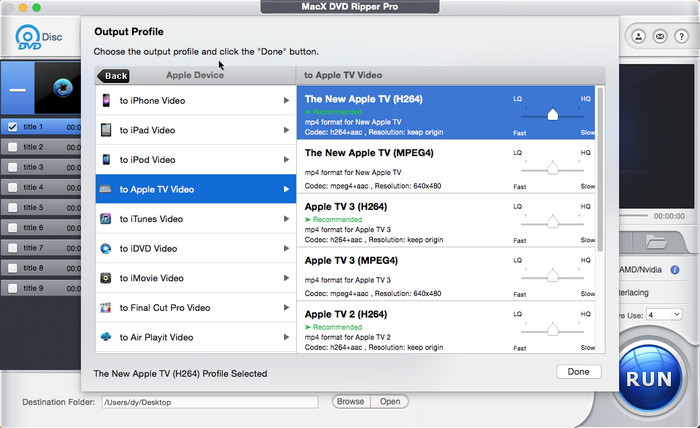Click the iPad device icon
Screen dimensions: 700x428
pos(106,130)
